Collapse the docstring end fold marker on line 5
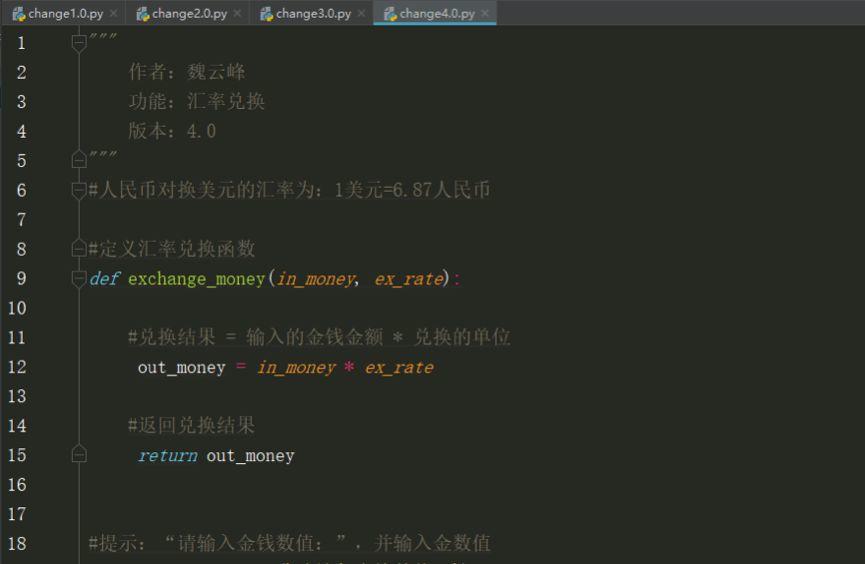The image size is (865, 564). click(79, 159)
